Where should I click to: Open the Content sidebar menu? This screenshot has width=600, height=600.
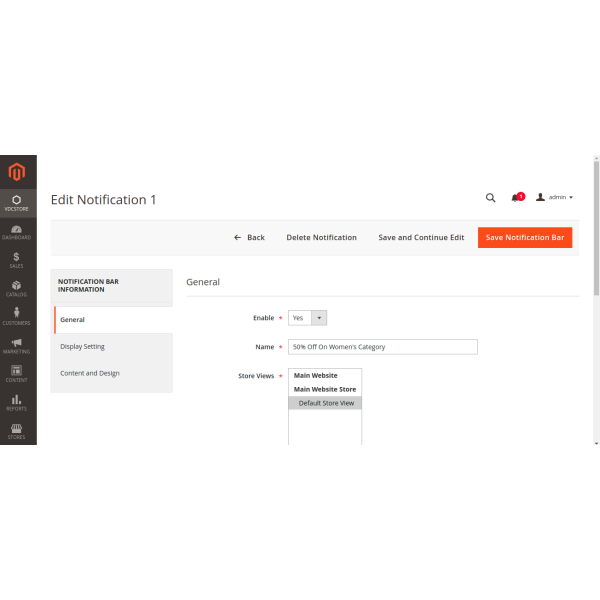click(16, 374)
